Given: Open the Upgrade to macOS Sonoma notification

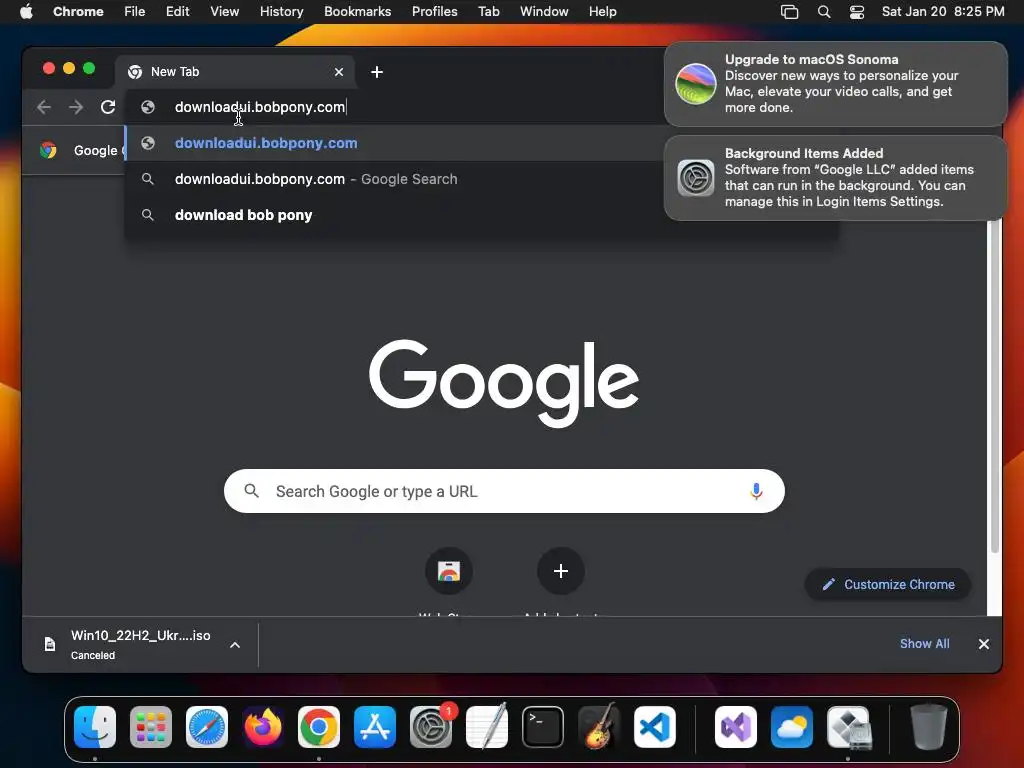Looking at the screenshot, I should (835, 84).
